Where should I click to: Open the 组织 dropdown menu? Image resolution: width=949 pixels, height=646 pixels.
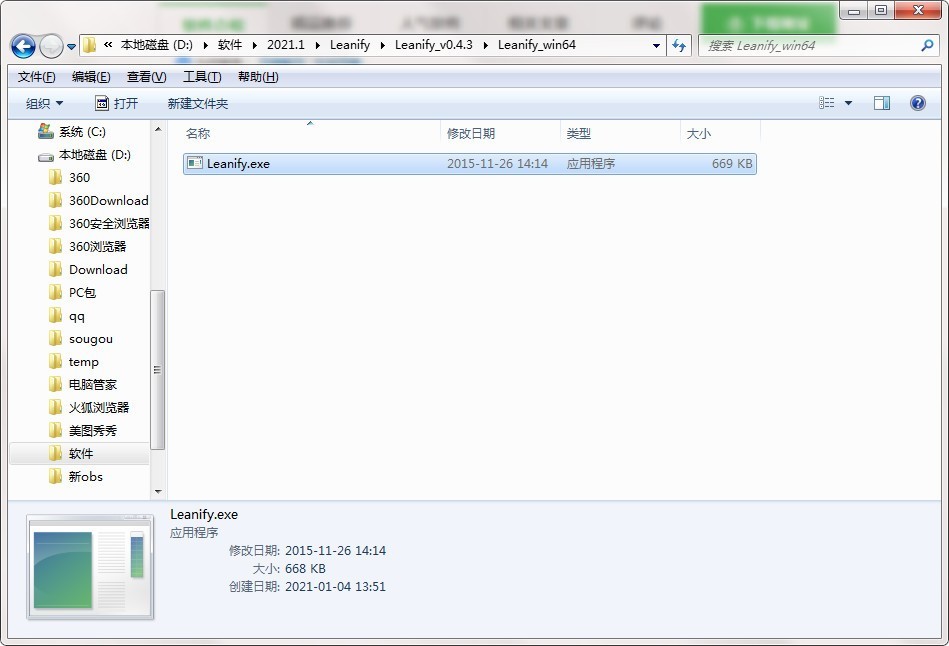click(44, 103)
